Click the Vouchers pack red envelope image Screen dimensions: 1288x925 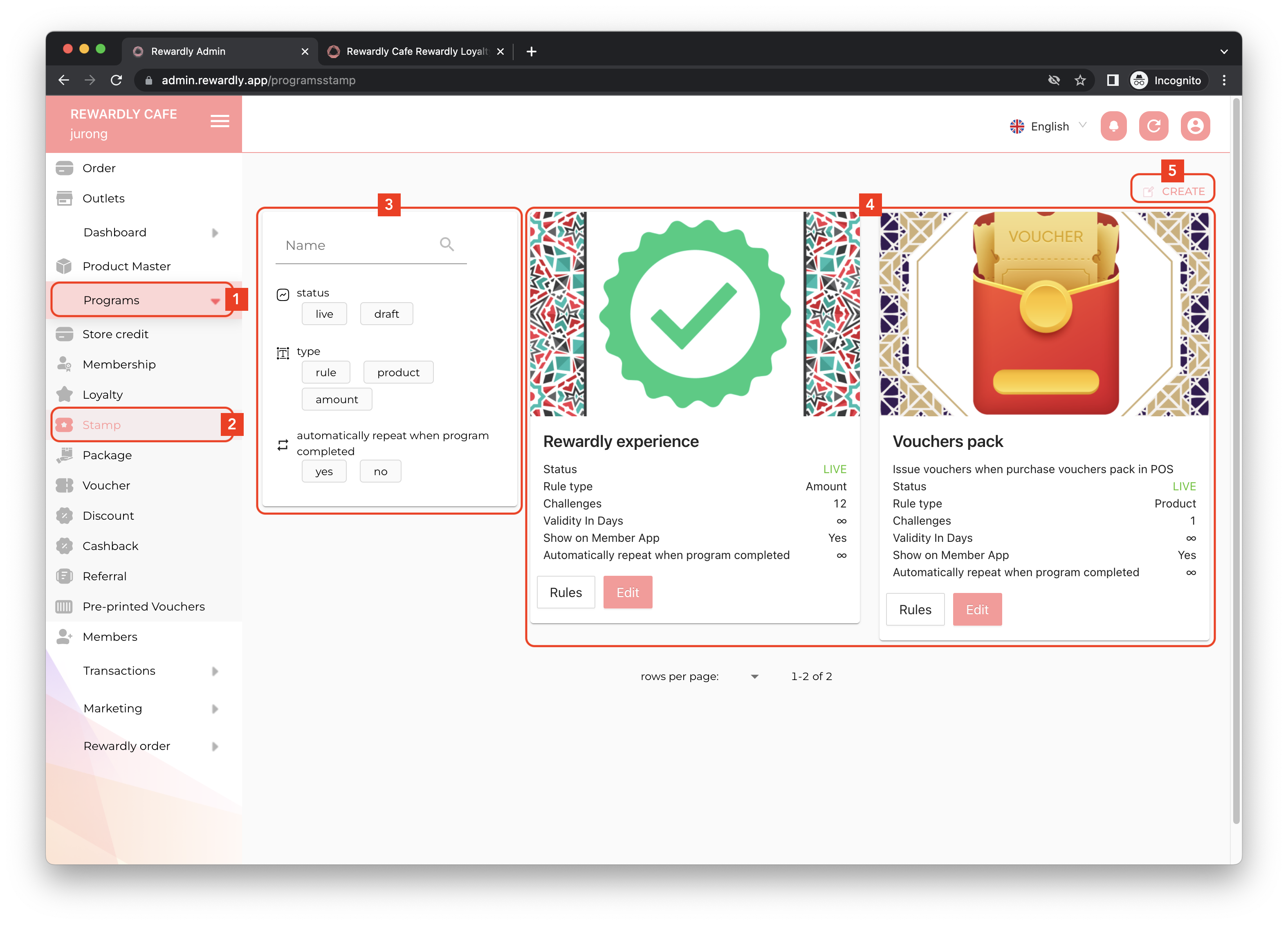(1044, 313)
